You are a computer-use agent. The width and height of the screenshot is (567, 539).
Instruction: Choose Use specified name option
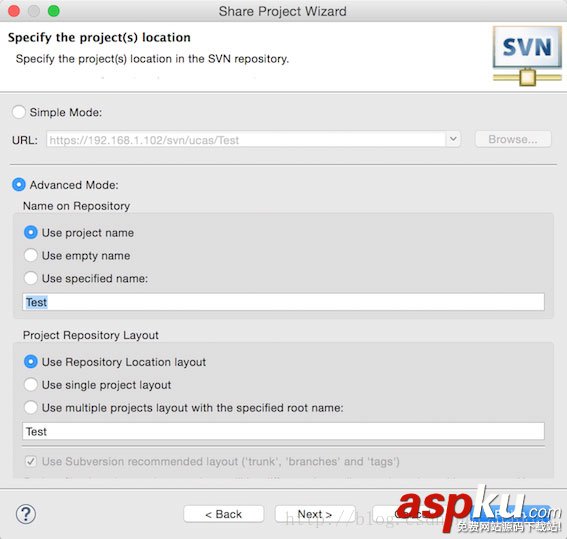pyautogui.click(x=31, y=278)
